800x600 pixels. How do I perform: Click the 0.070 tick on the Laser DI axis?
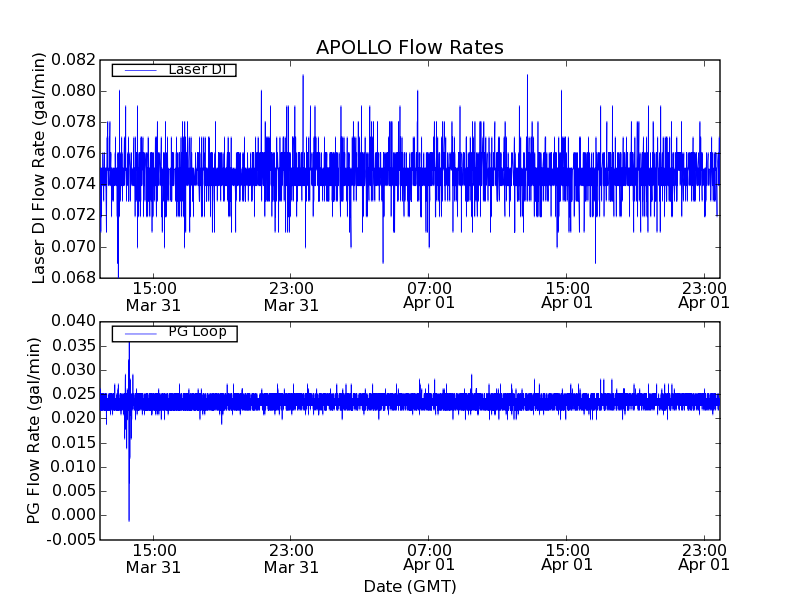coord(73,247)
